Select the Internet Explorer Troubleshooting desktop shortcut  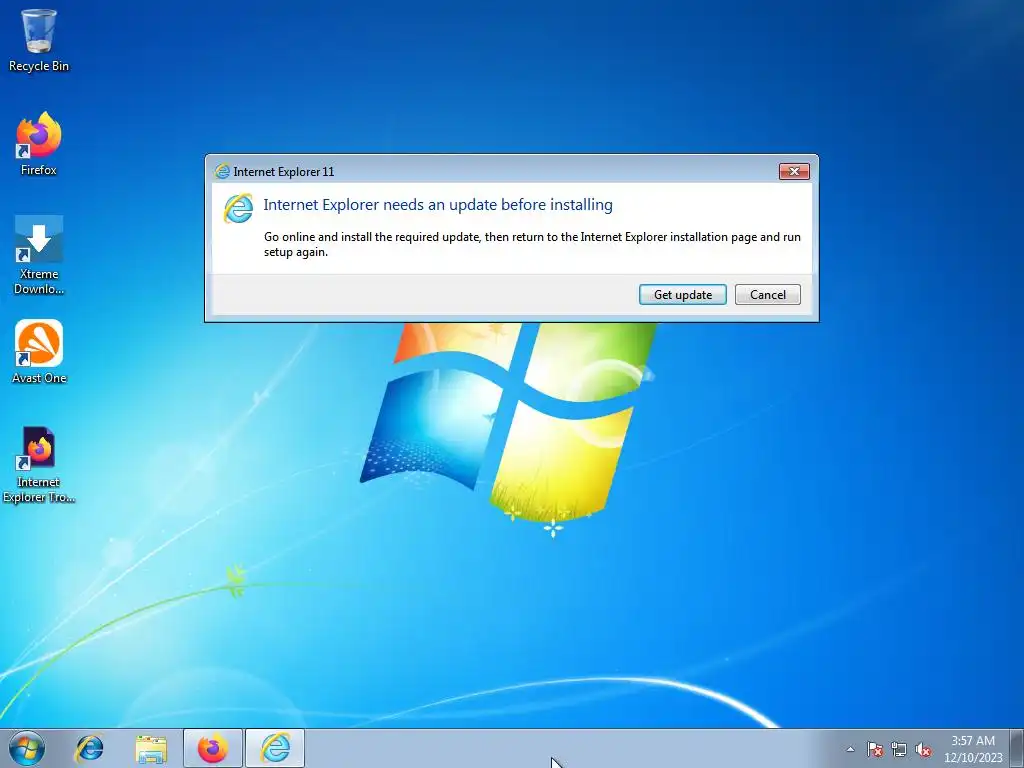pos(39,464)
